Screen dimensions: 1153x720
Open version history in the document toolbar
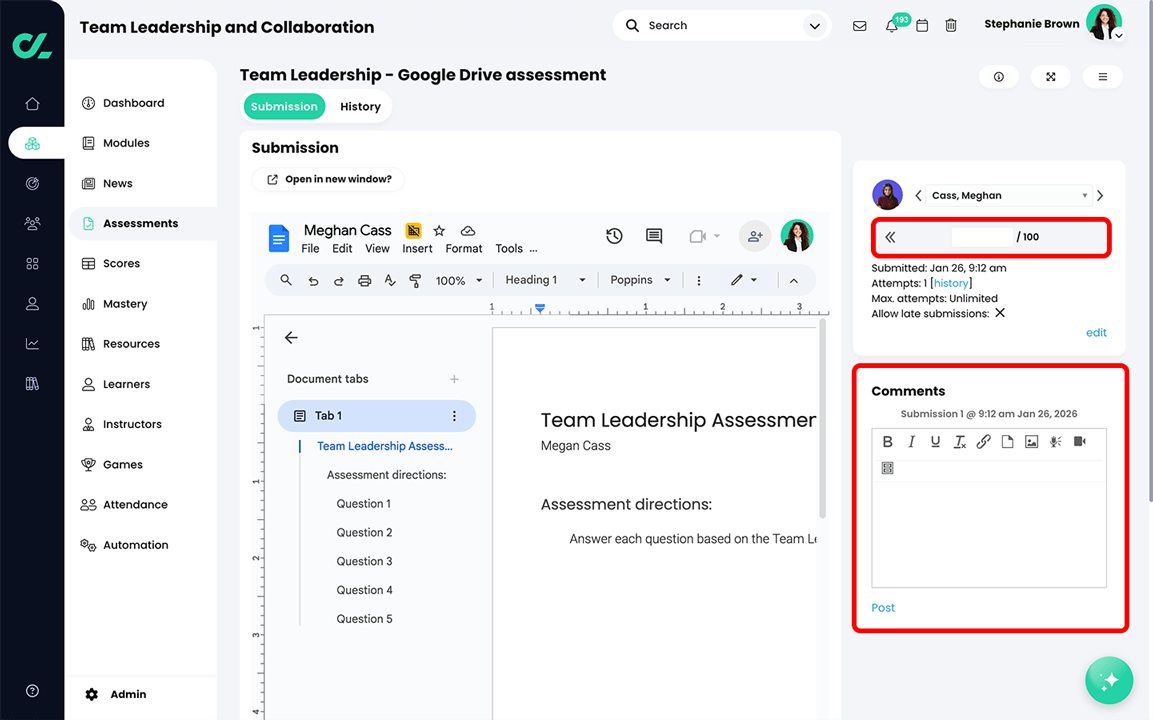614,236
